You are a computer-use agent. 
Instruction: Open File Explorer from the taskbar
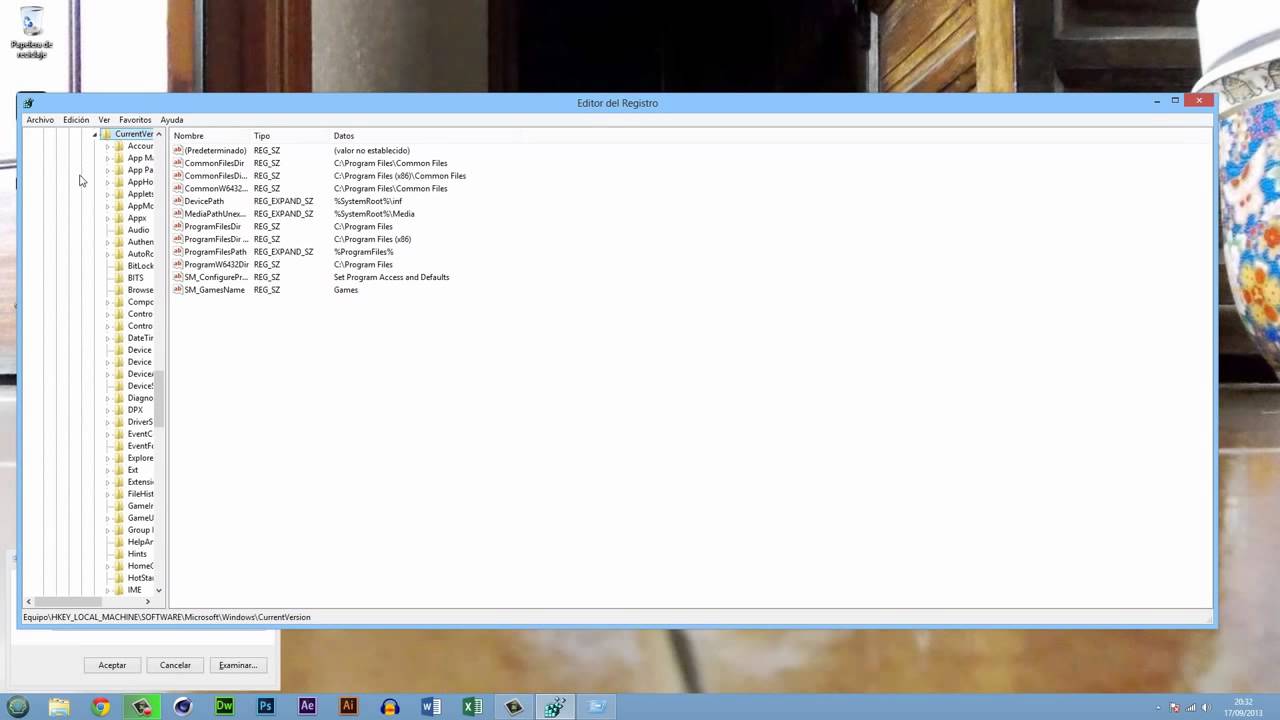(x=59, y=707)
